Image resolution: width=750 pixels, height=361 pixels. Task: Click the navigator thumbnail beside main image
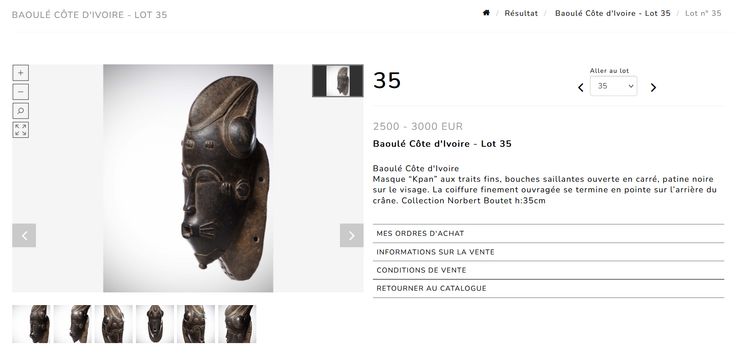point(338,81)
